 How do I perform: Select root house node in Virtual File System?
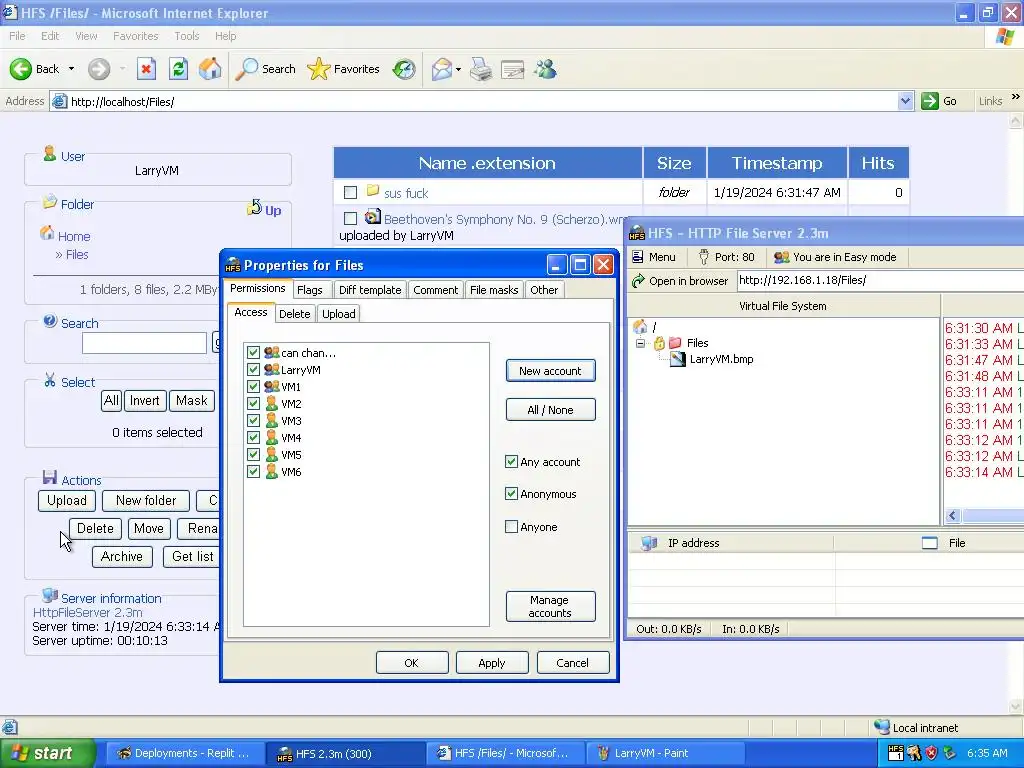[640, 327]
